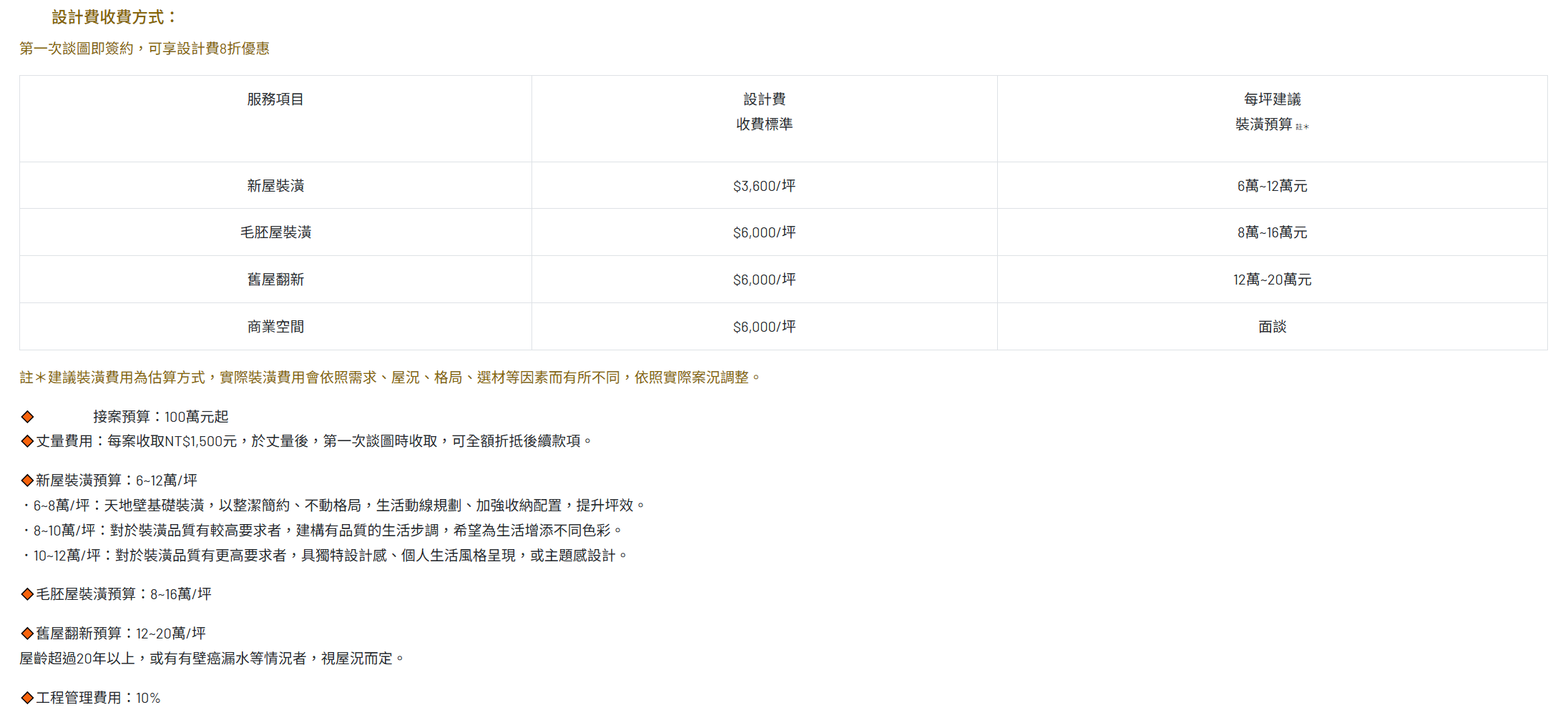Select the 毛胚屋裝潢 table cell
1568x720 pixels.
pos(275,232)
